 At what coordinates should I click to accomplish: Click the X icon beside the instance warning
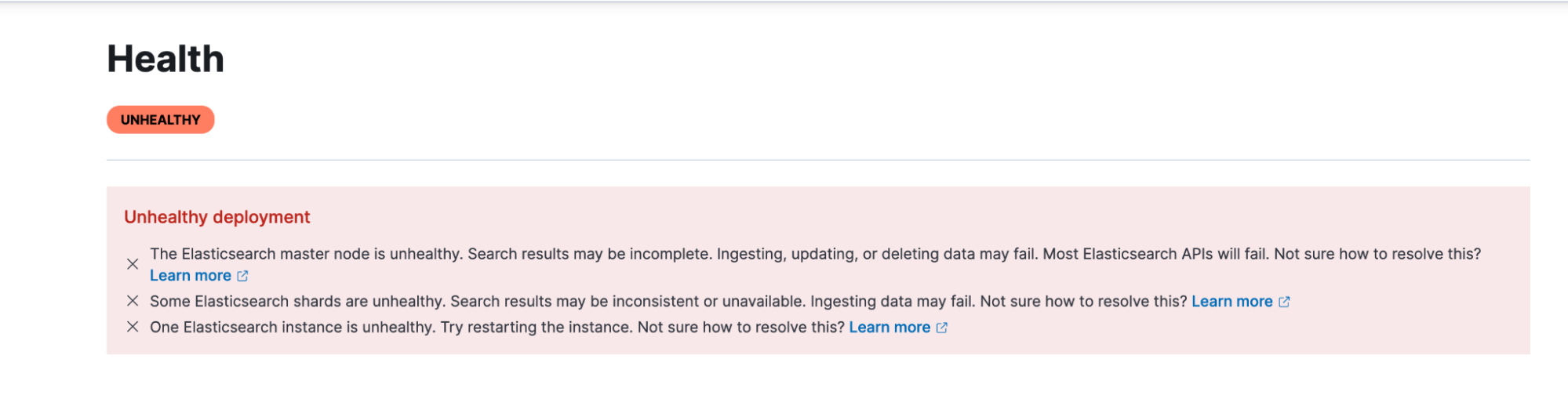pyautogui.click(x=133, y=327)
